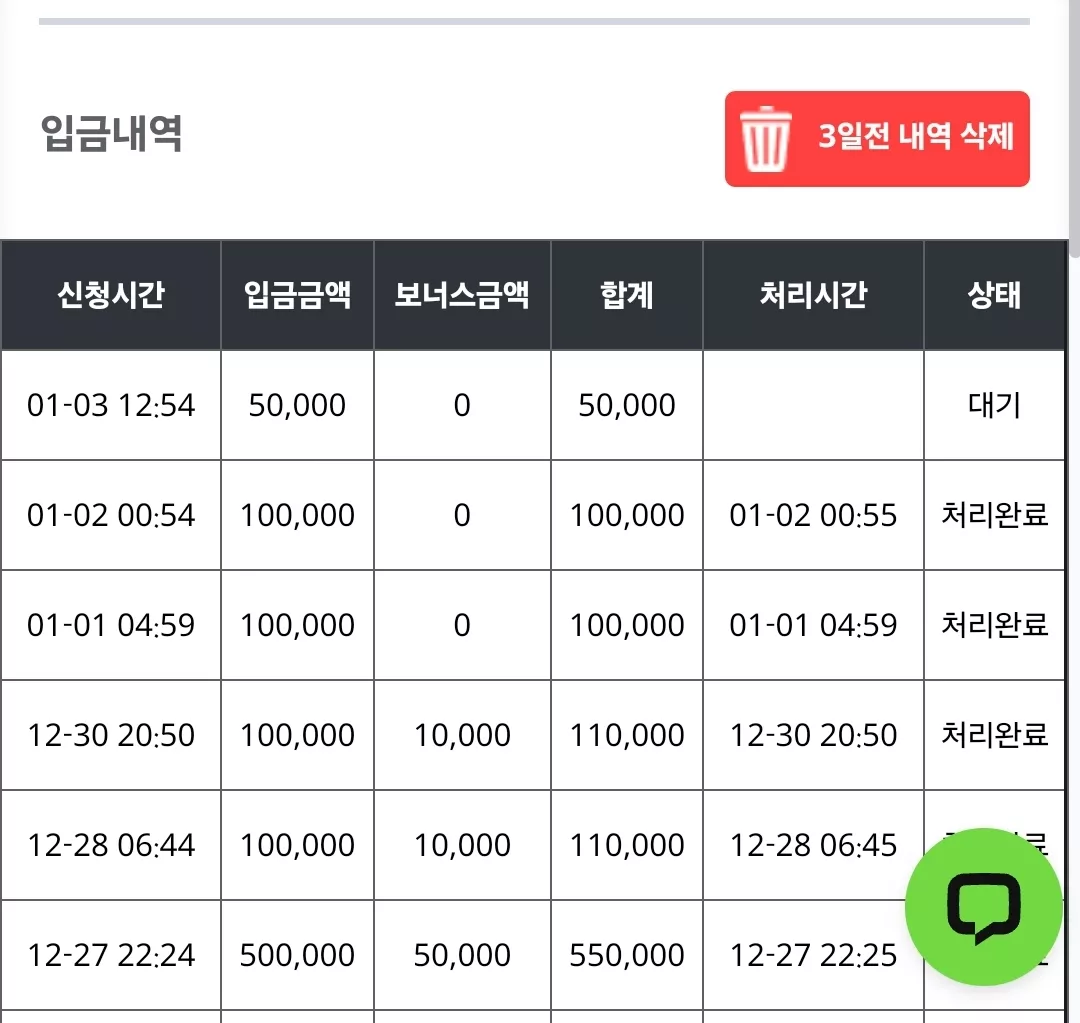Click the 보너스금액 column header
This screenshot has height=1023, width=1080.
pyautogui.click(x=462, y=295)
